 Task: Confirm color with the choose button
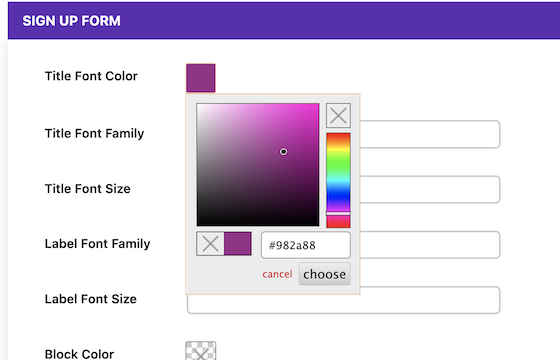325,274
